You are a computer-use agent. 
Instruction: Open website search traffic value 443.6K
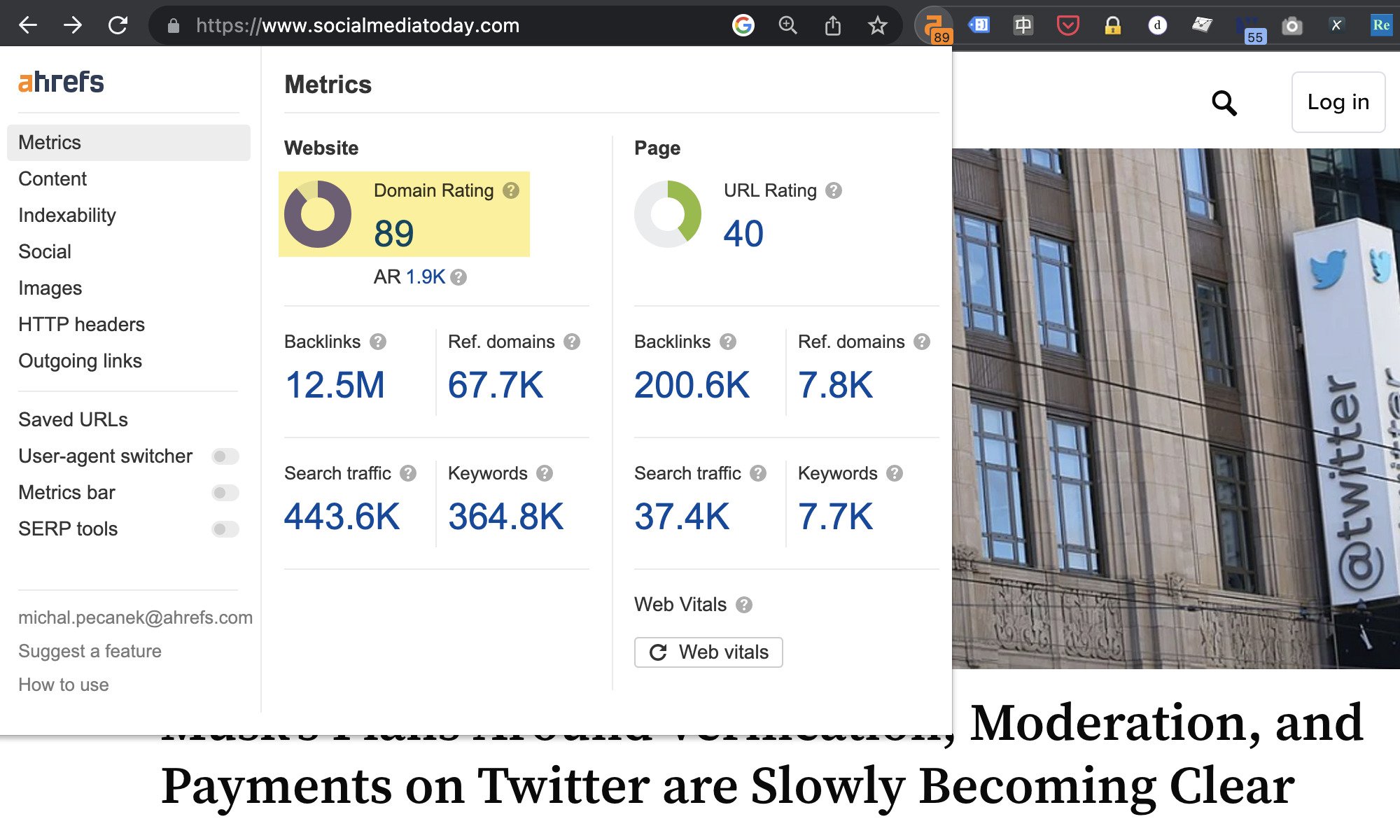pyautogui.click(x=342, y=517)
